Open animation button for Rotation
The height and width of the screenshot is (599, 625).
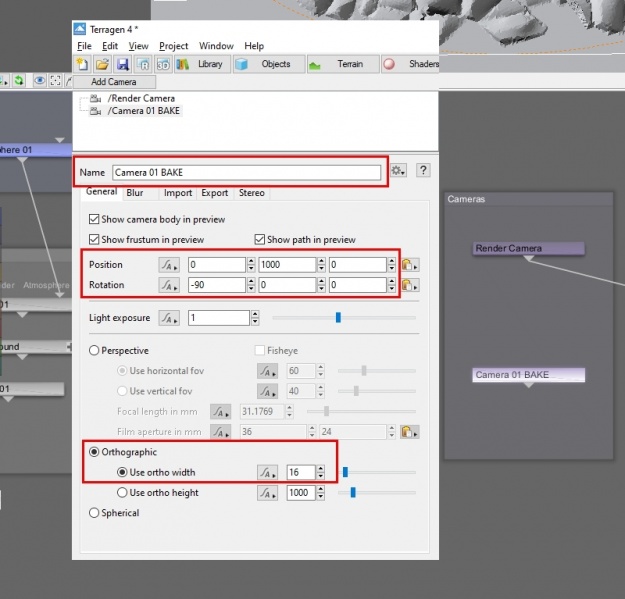169,285
